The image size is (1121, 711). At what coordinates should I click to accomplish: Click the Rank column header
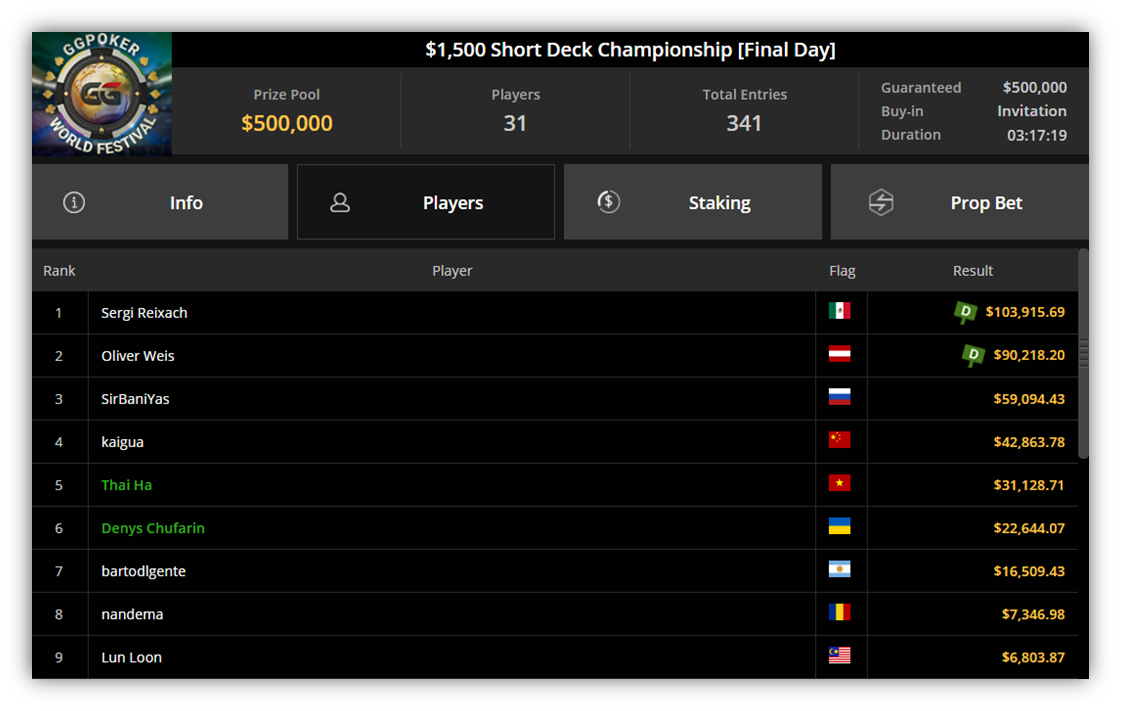[59, 271]
